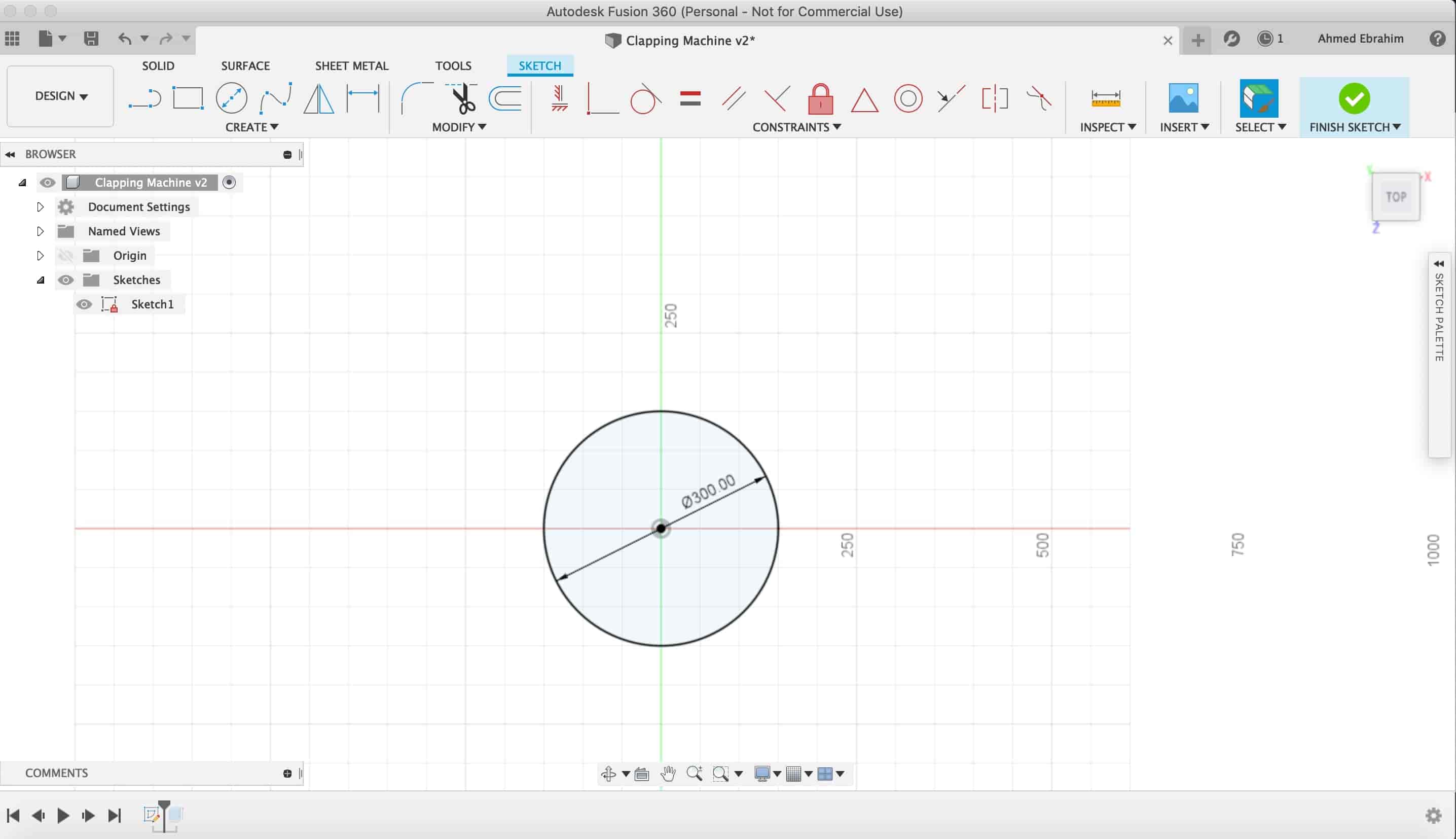Image resolution: width=1456 pixels, height=839 pixels.
Task: Select the Line tool in Create
Action: (144, 98)
